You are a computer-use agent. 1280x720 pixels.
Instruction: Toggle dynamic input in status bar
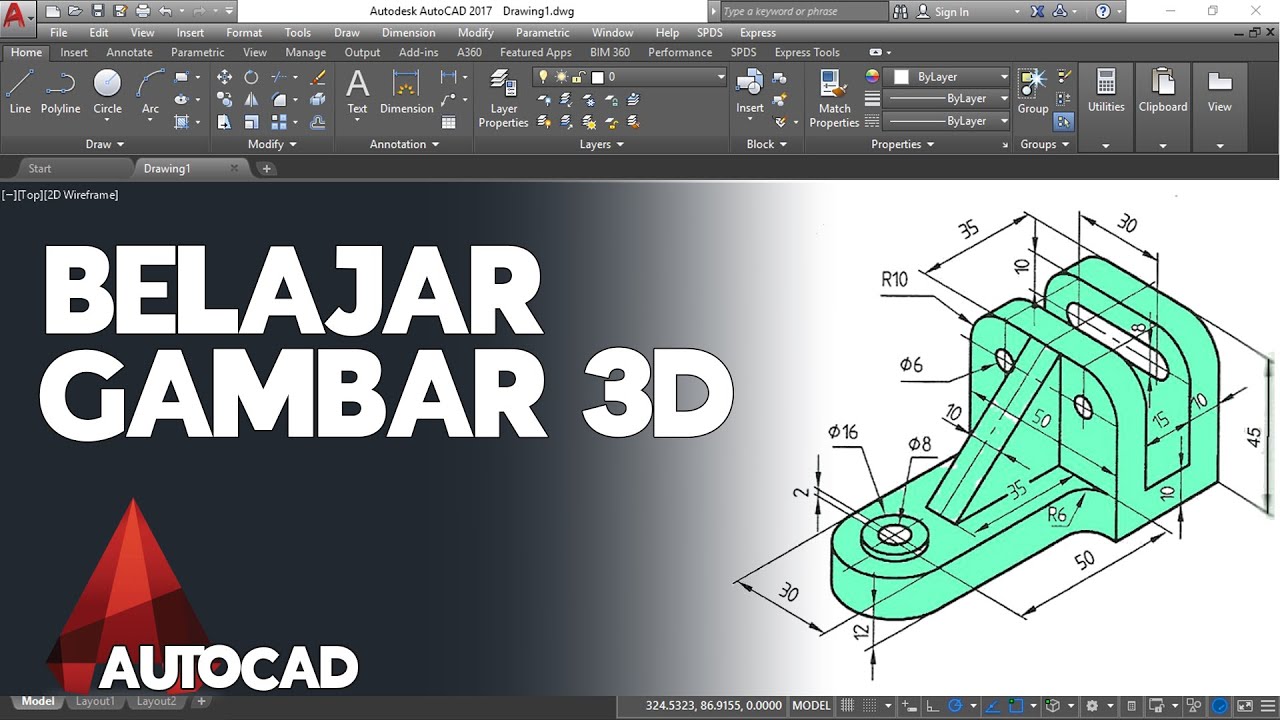click(909, 705)
